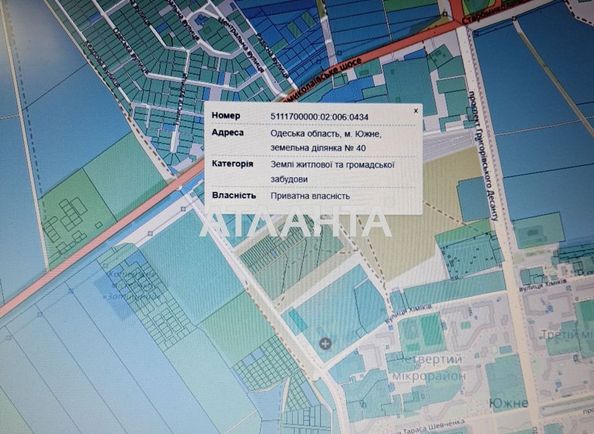The width and height of the screenshot is (594, 434).
Task: Click the Третій мікрорайон label
Action: 567,334
